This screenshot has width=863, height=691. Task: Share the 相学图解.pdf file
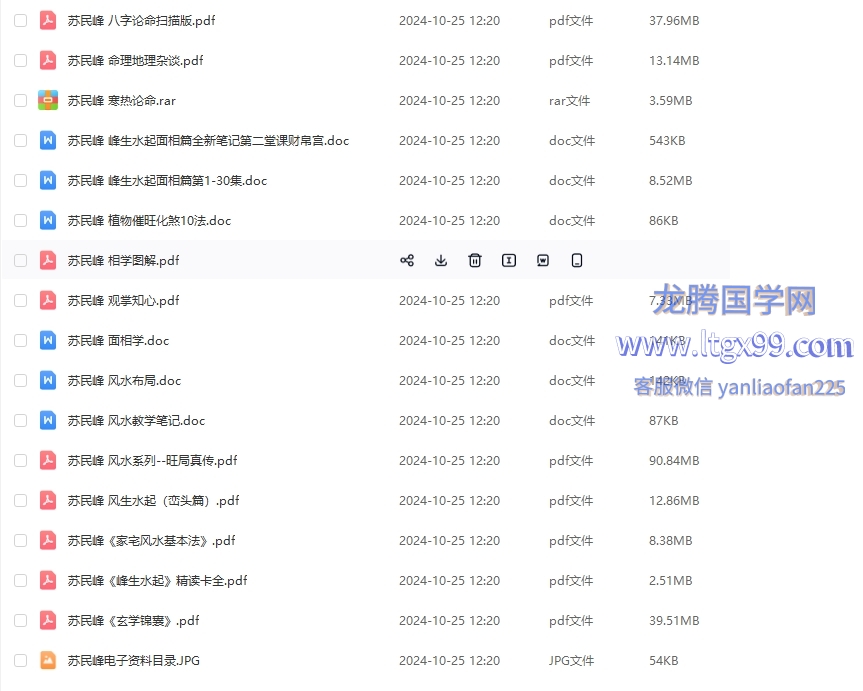click(x=407, y=260)
